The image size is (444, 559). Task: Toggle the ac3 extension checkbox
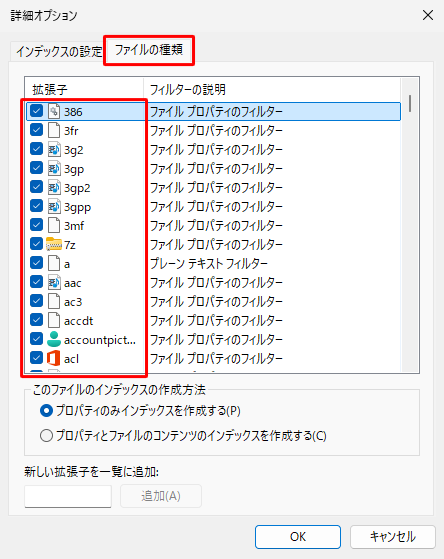tap(36, 301)
